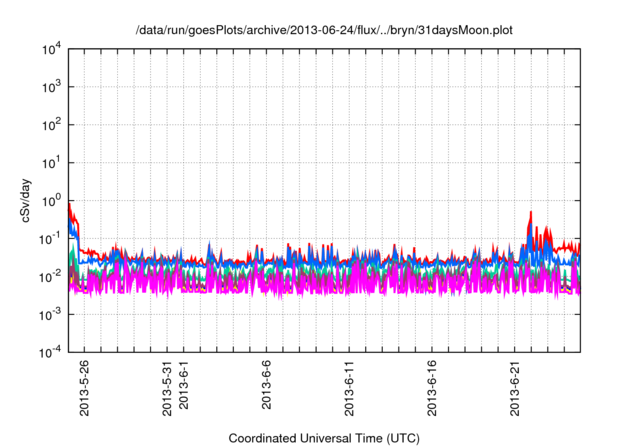Click the 10^3 y-axis tick label
Image resolution: width=640 pixels, height=448 pixels.
point(51,87)
